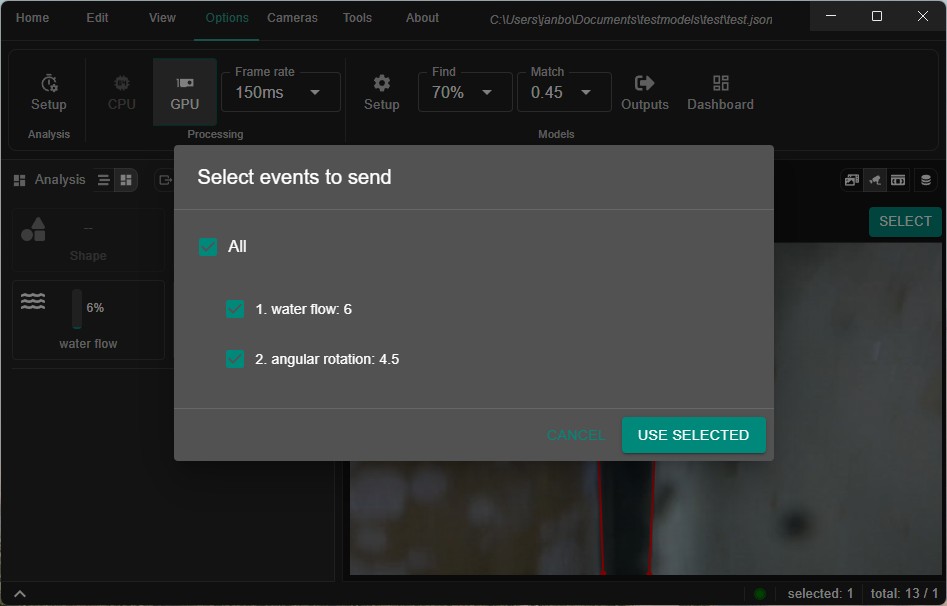Switch processing to GPU

click(x=184, y=92)
